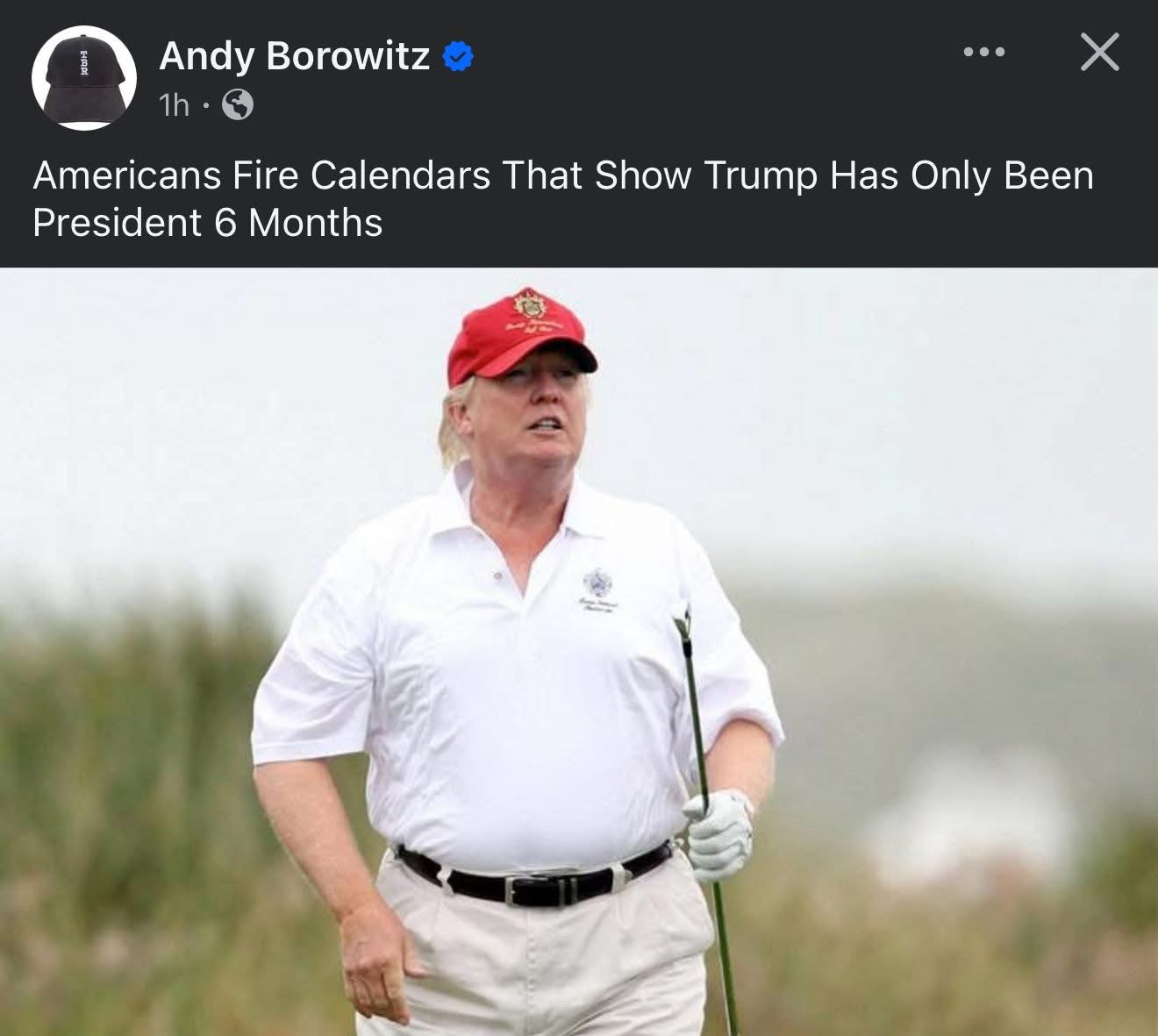Open the golf photo in the post
This screenshot has height=1036, width=1158.
579,652
